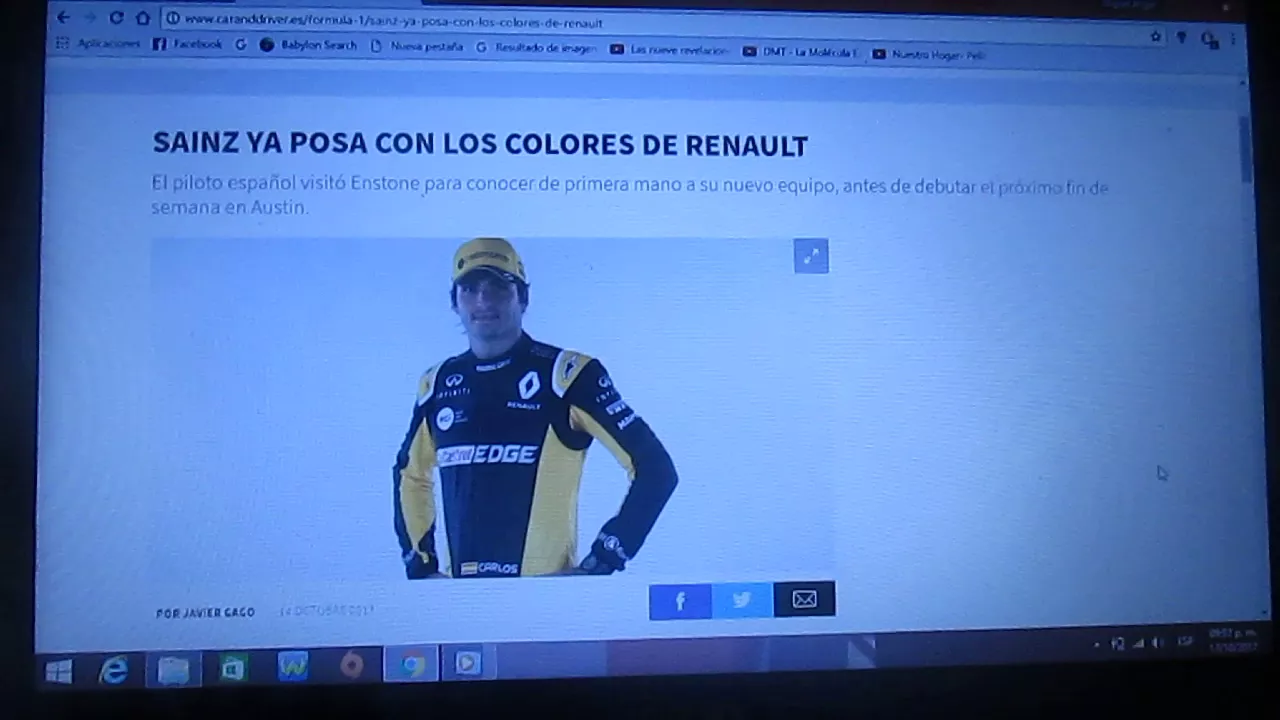Click the site information icon in address bar
The height and width of the screenshot is (720, 1280).
coord(172,19)
